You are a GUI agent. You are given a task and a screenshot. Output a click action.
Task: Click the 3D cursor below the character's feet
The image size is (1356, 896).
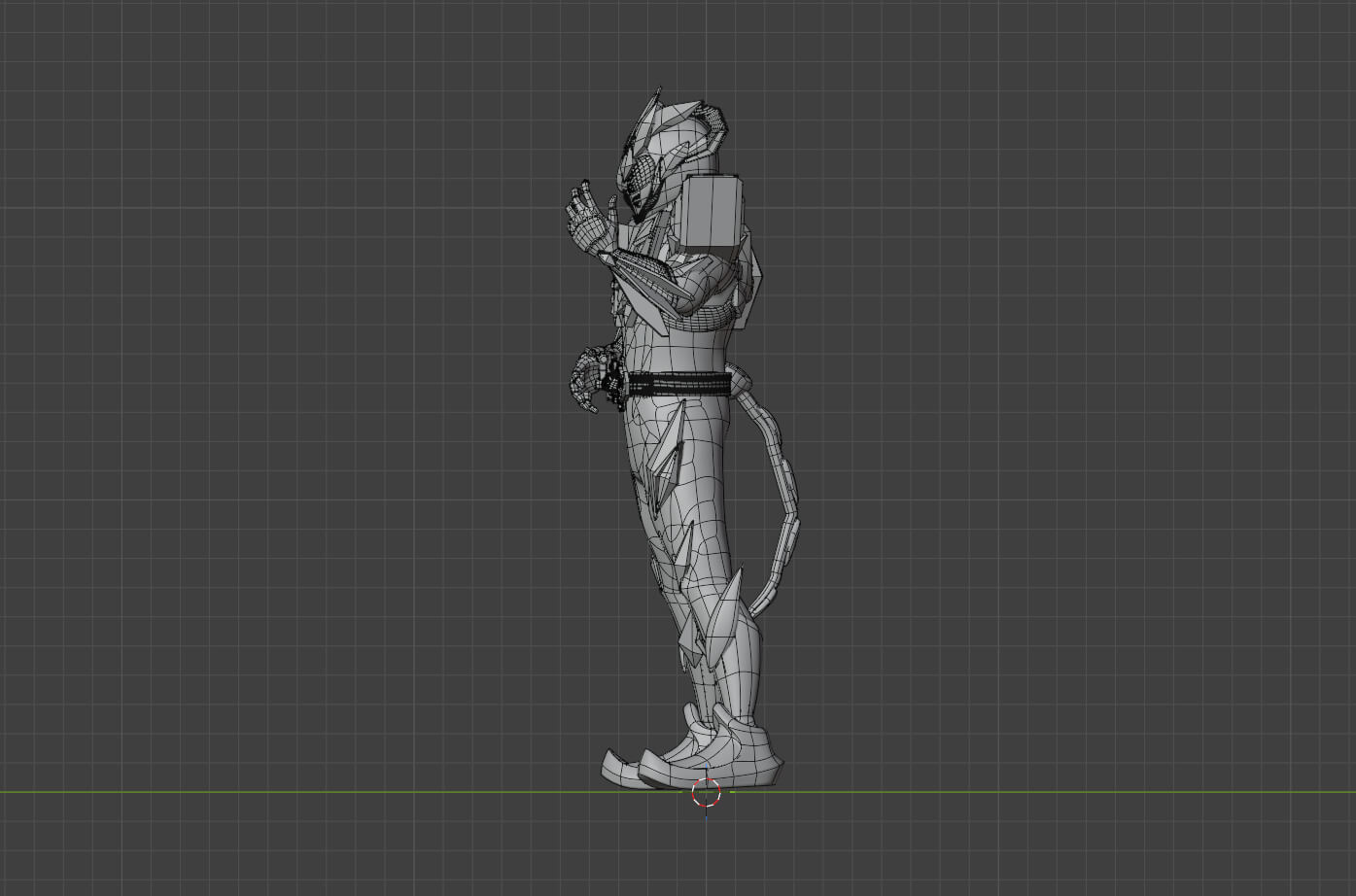coord(706,792)
